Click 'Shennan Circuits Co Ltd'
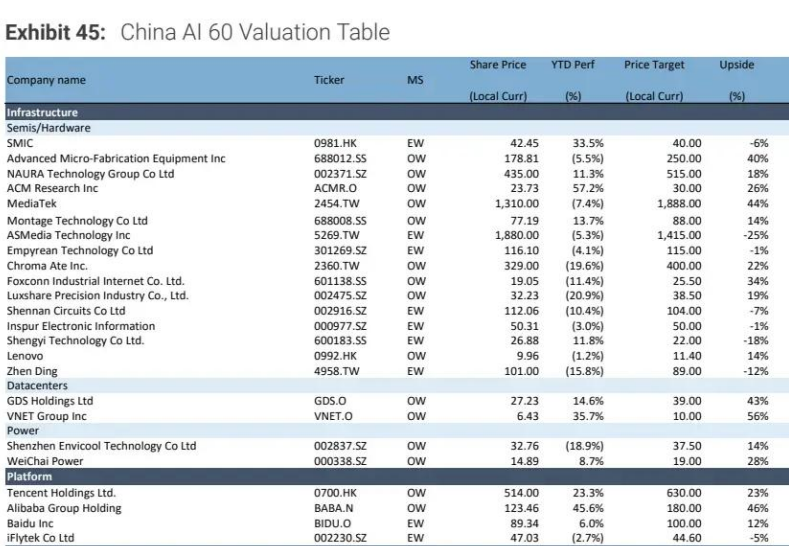Screen dimensions: 789x546 pos(66,311)
